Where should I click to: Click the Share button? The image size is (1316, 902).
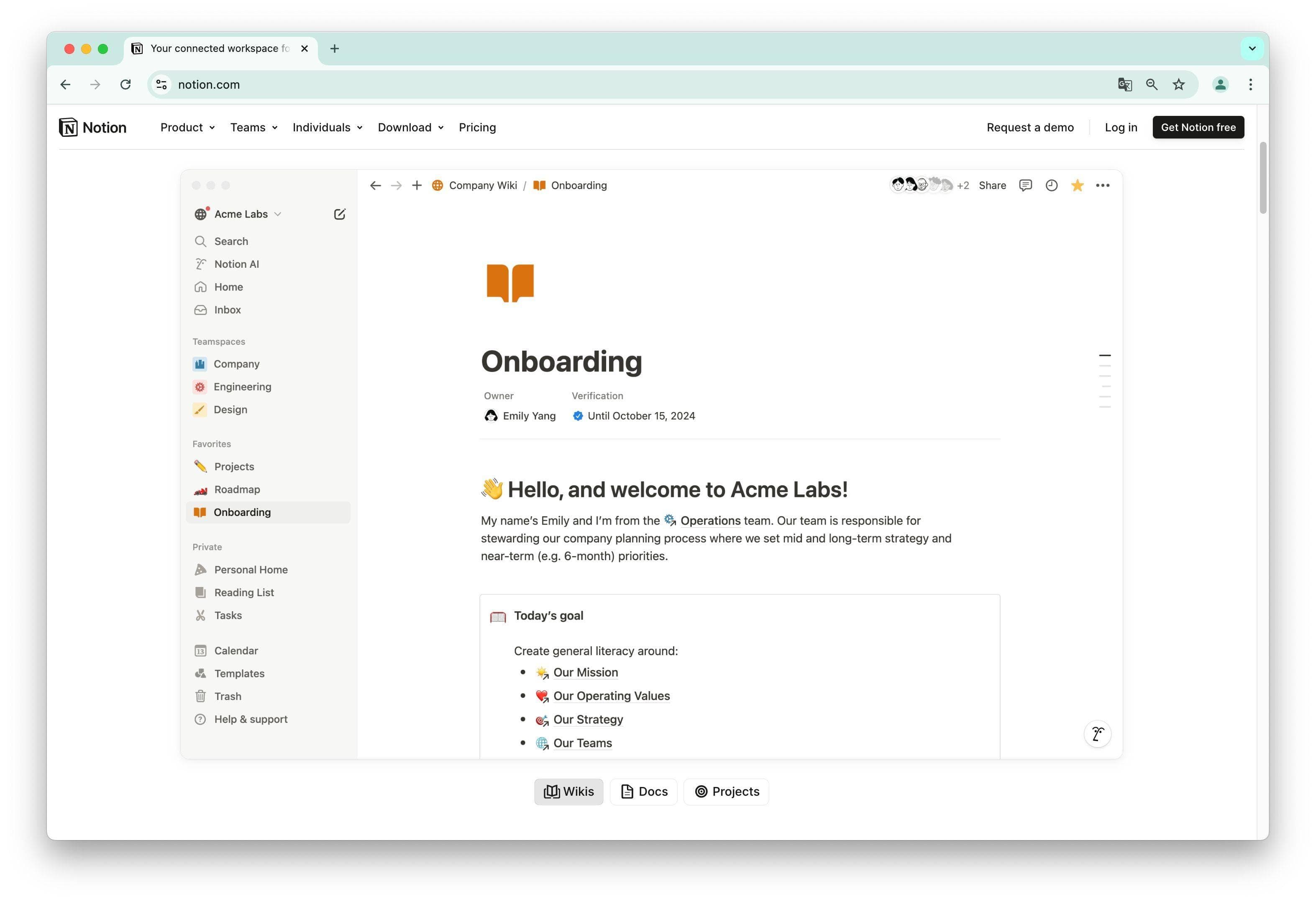point(992,185)
